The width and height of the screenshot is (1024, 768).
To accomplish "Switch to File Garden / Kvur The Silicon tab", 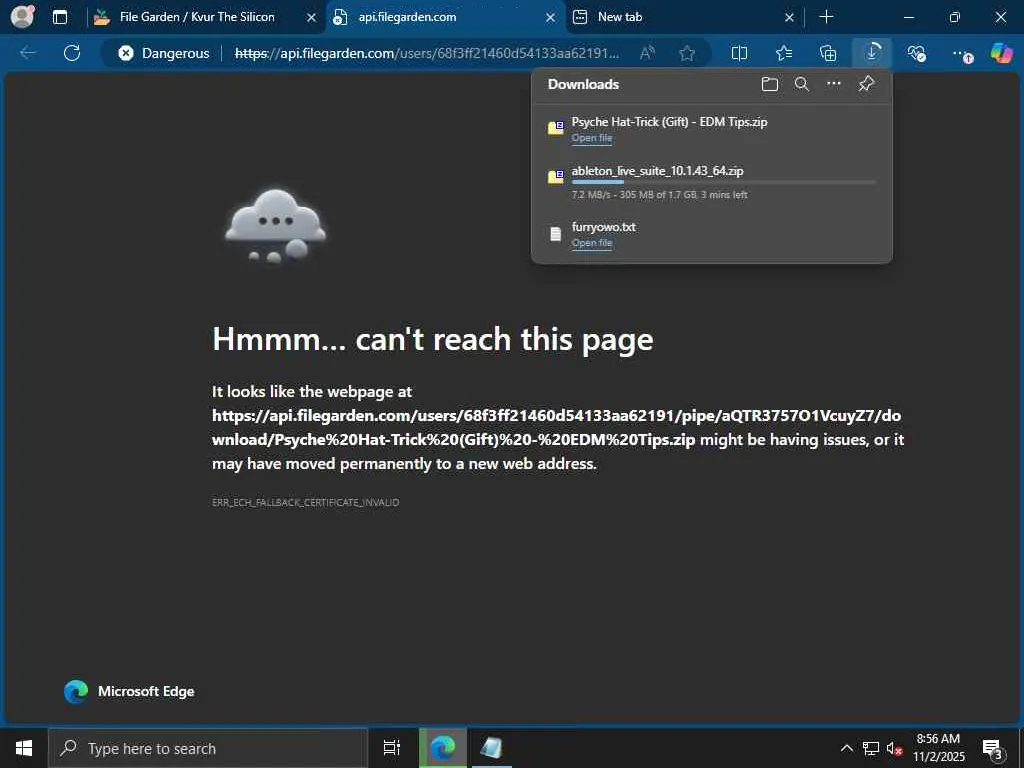I will coord(197,17).
